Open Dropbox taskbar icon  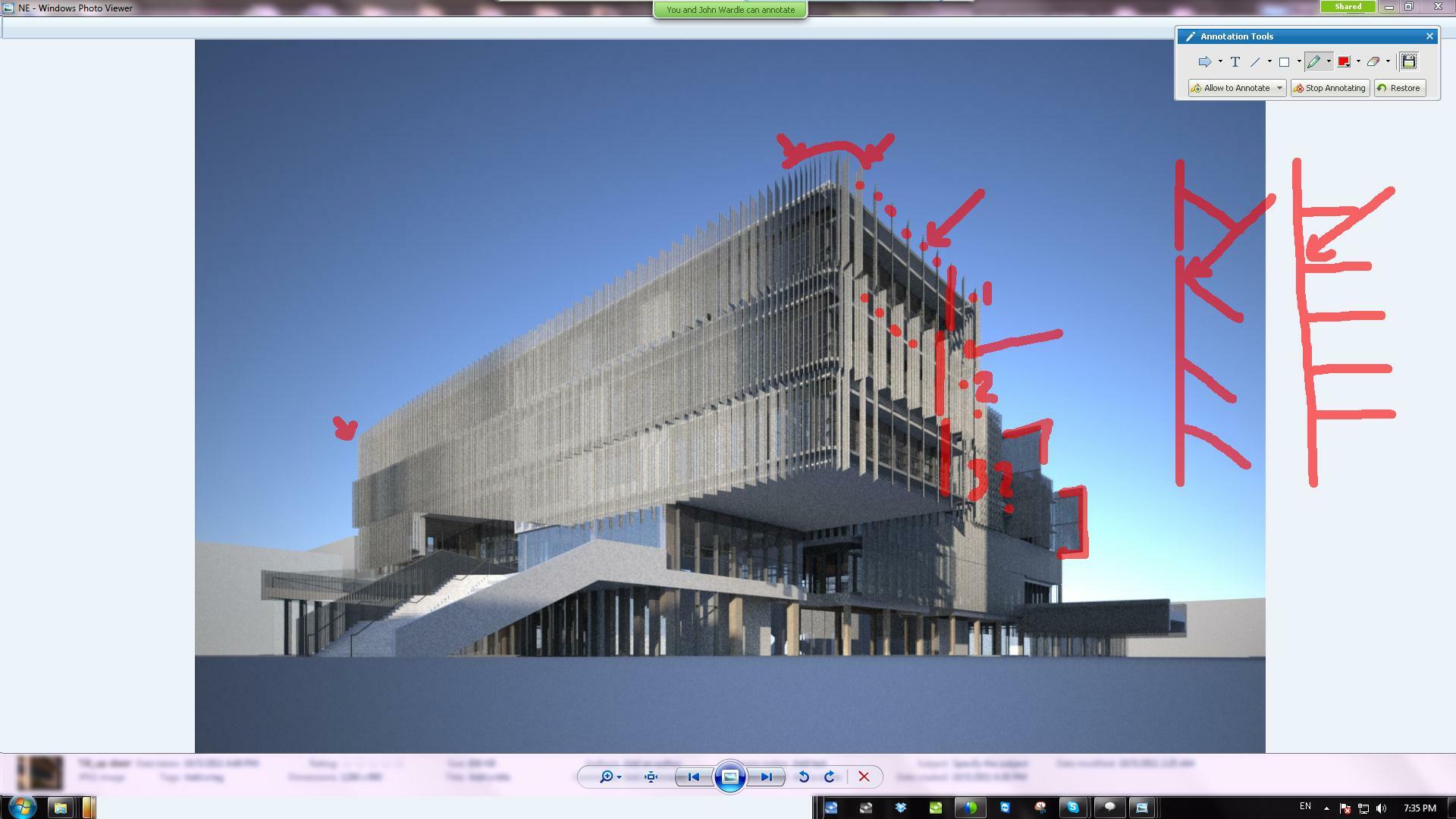coord(900,808)
